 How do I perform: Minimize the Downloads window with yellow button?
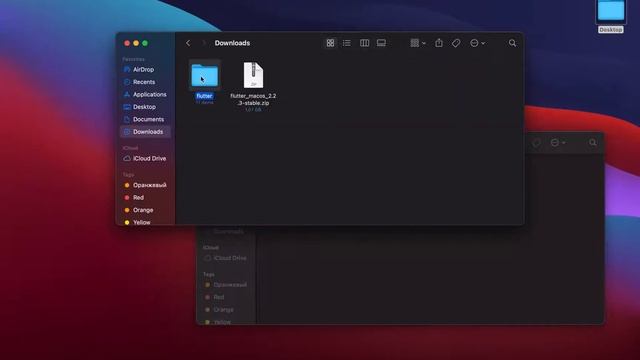tap(136, 43)
